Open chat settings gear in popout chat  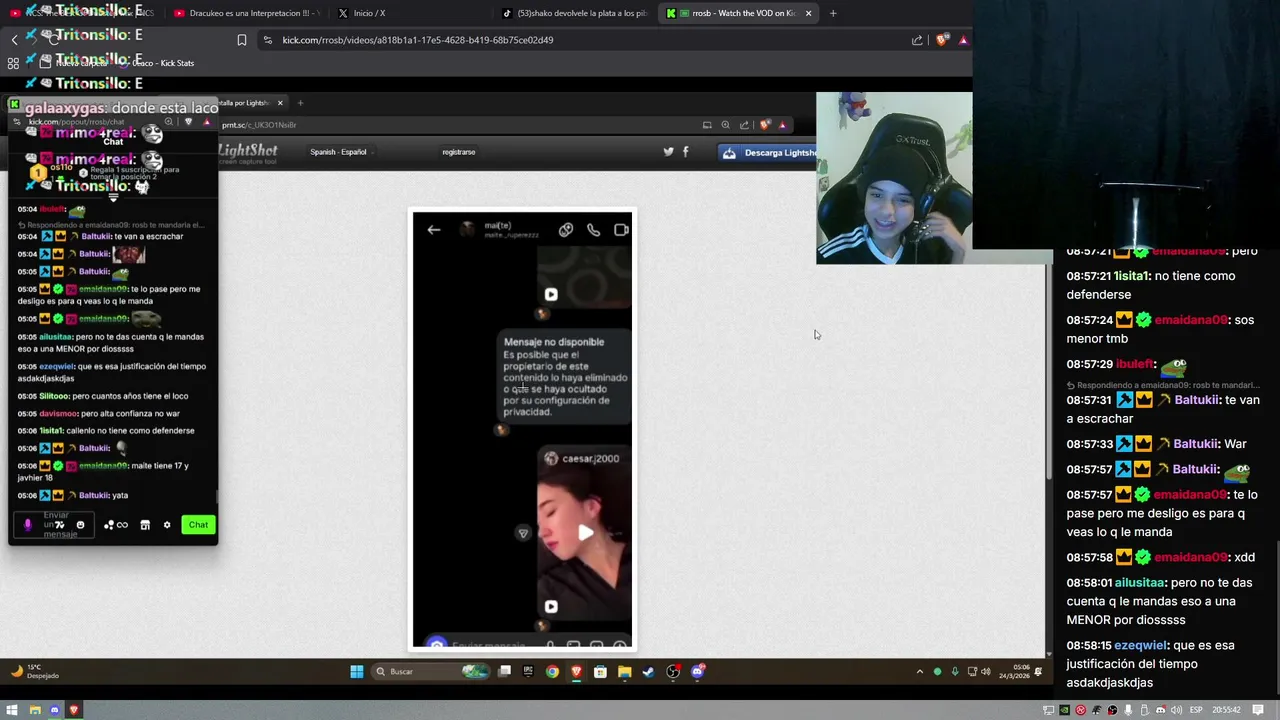tap(167, 525)
